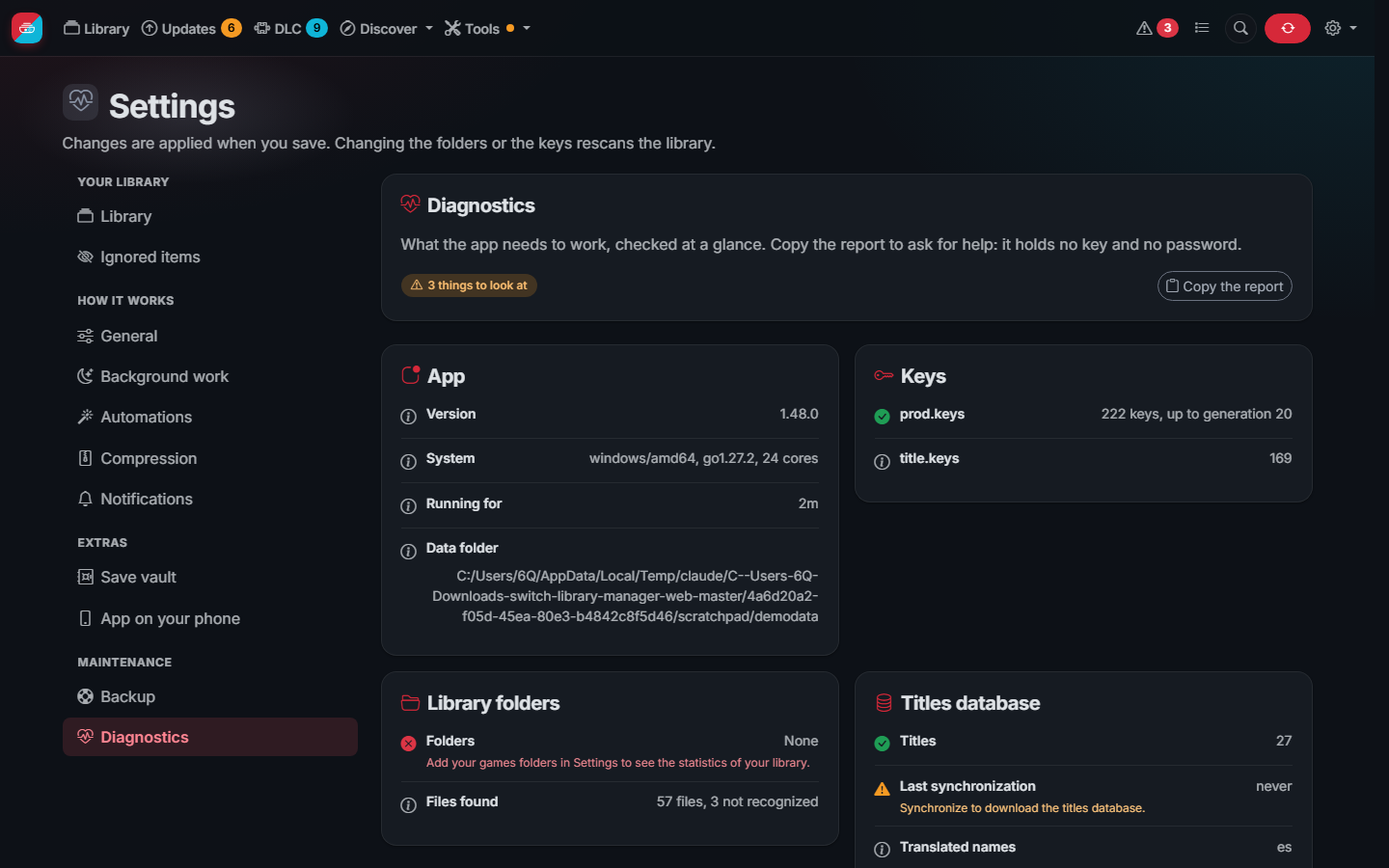Image resolution: width=1389 pixels, height=868 pixels.
Task: Click the heartbeat icon beside Settings title
Action: click(81, 101)
